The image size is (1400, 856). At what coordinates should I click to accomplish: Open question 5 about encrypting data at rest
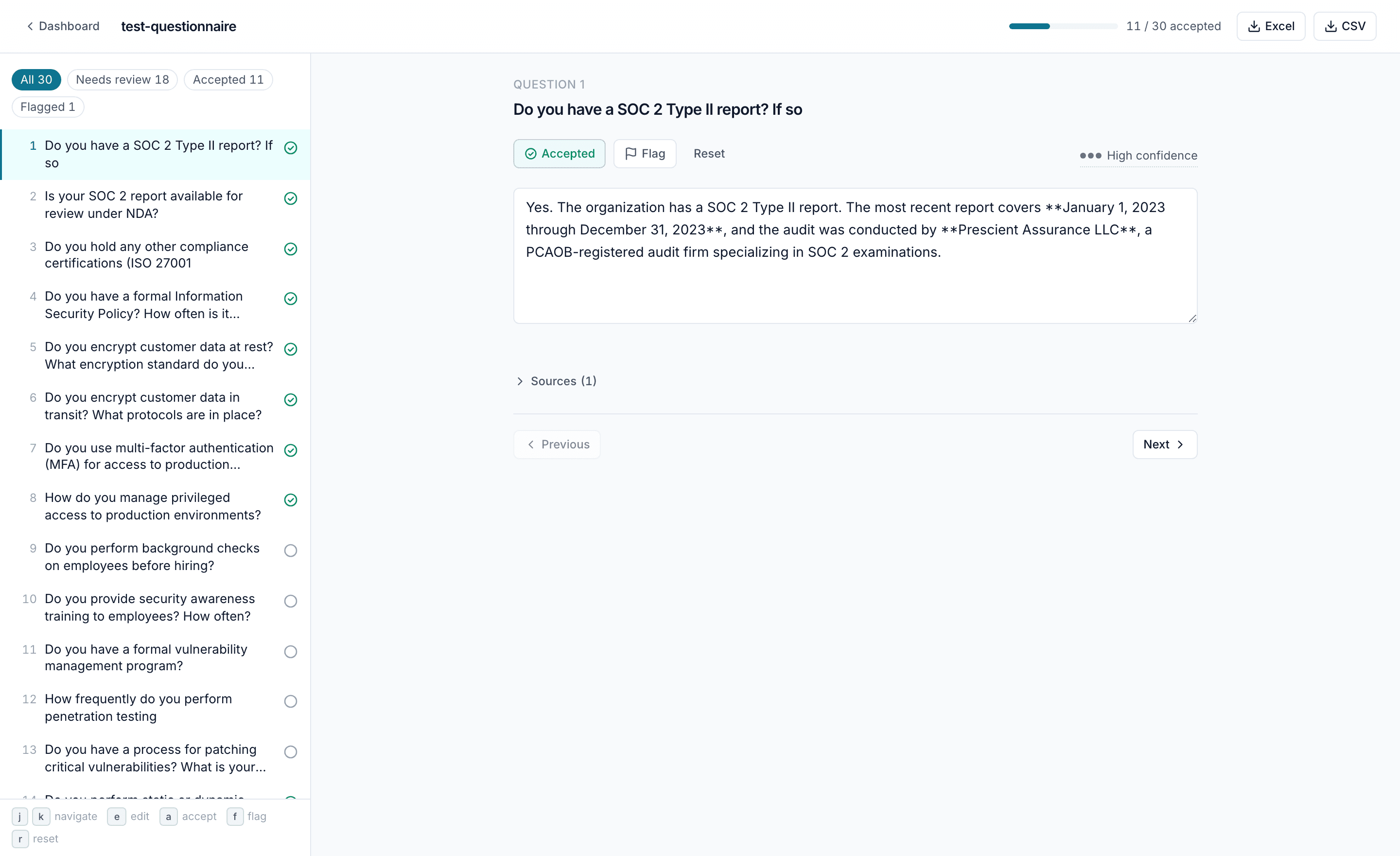[x=155, y=355]
